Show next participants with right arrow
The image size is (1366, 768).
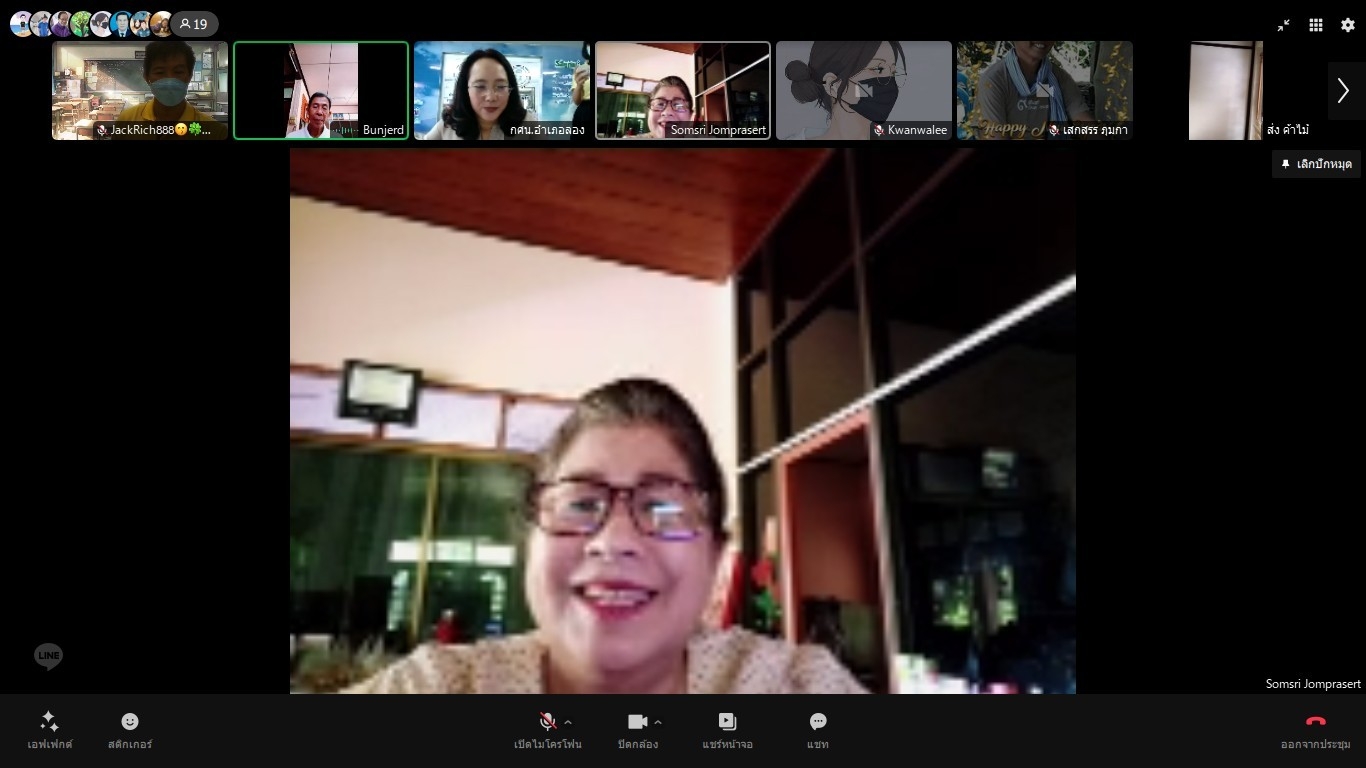click(1343, 91)
